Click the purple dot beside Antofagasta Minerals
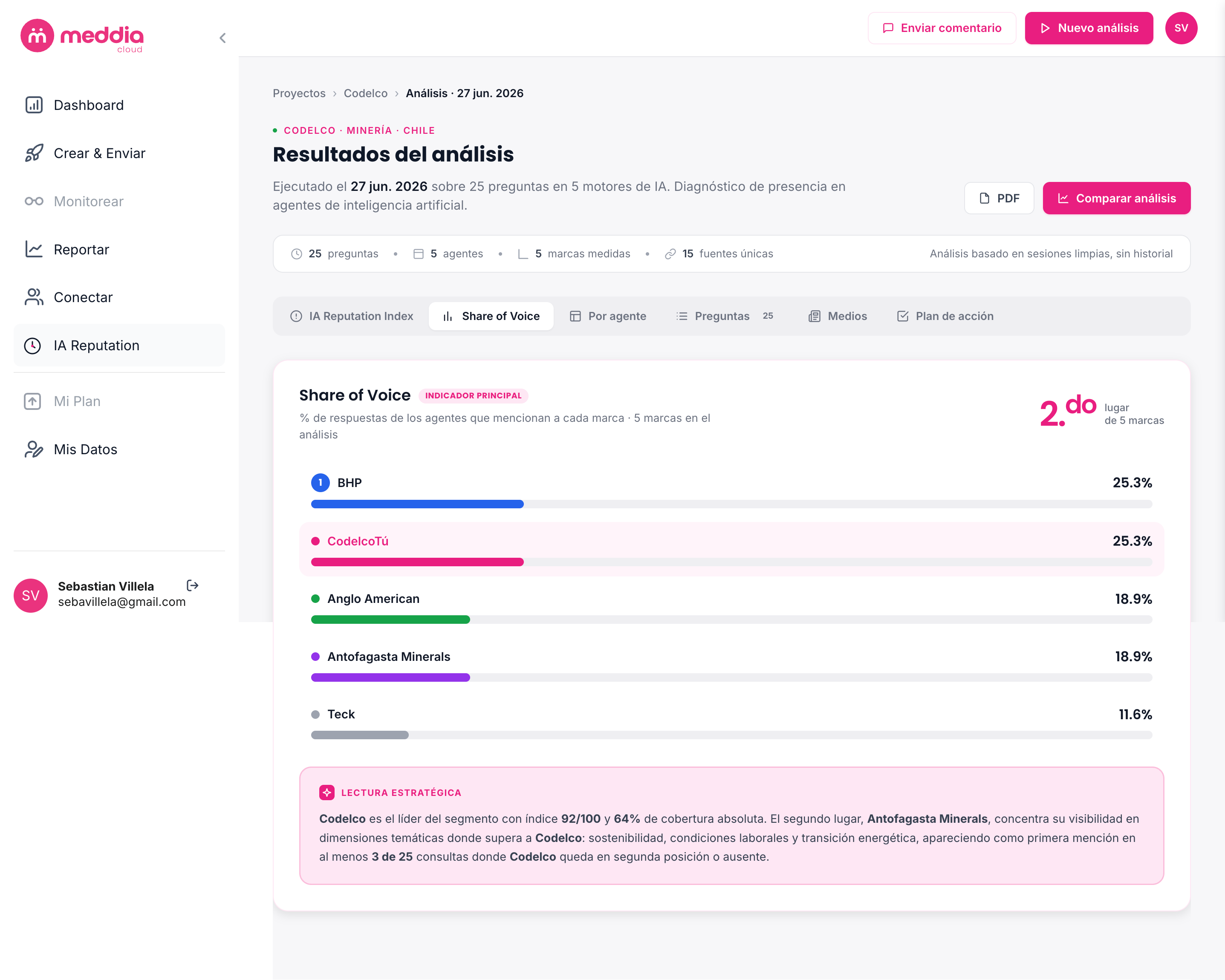The width and height of the screenshot is (1225, 980). click(315, 656)
